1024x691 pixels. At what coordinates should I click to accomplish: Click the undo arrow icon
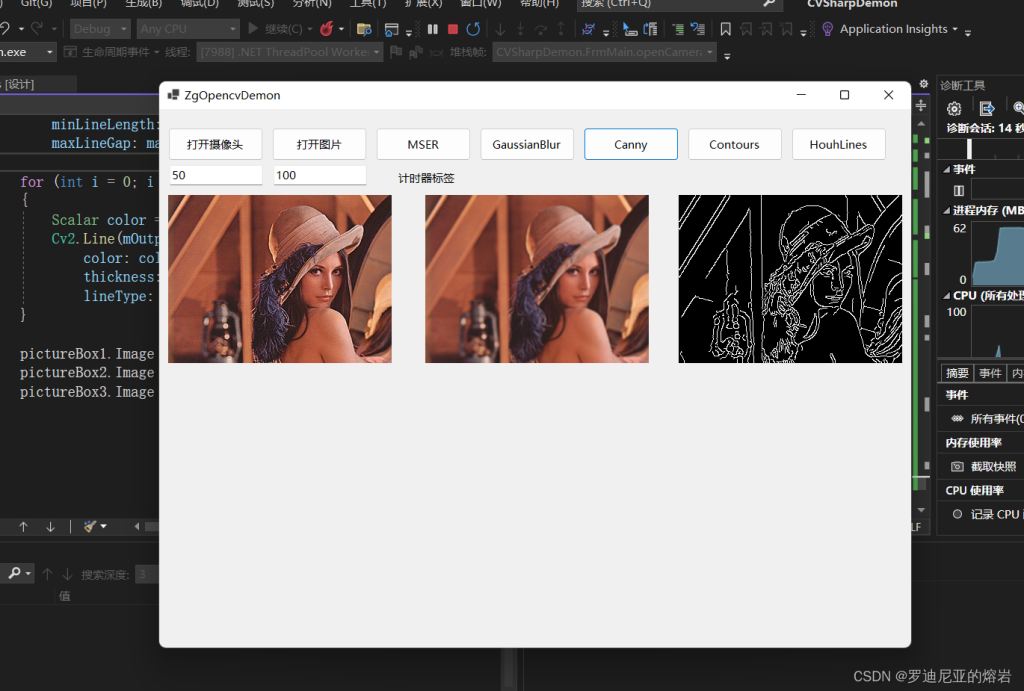point(5,28)
